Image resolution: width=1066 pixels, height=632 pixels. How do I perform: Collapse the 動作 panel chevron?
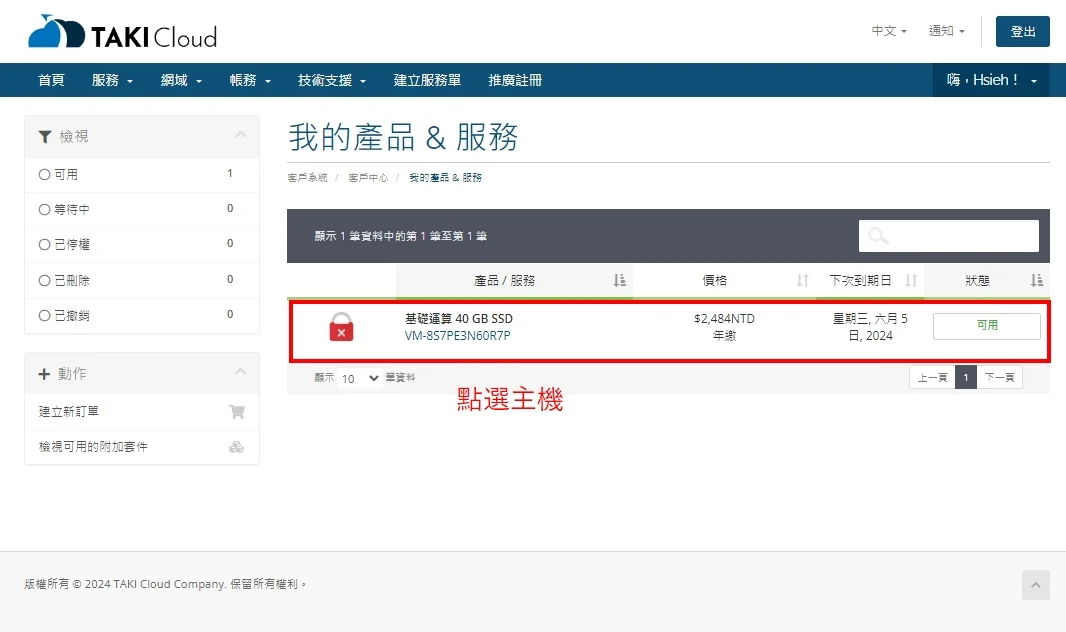point(240,372)
